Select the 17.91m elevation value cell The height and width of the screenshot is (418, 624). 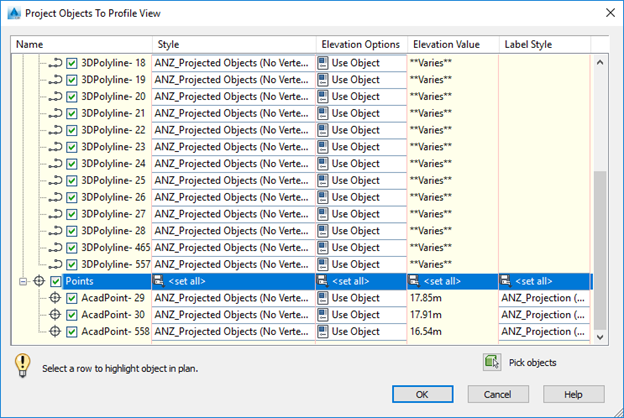point(452,315)
